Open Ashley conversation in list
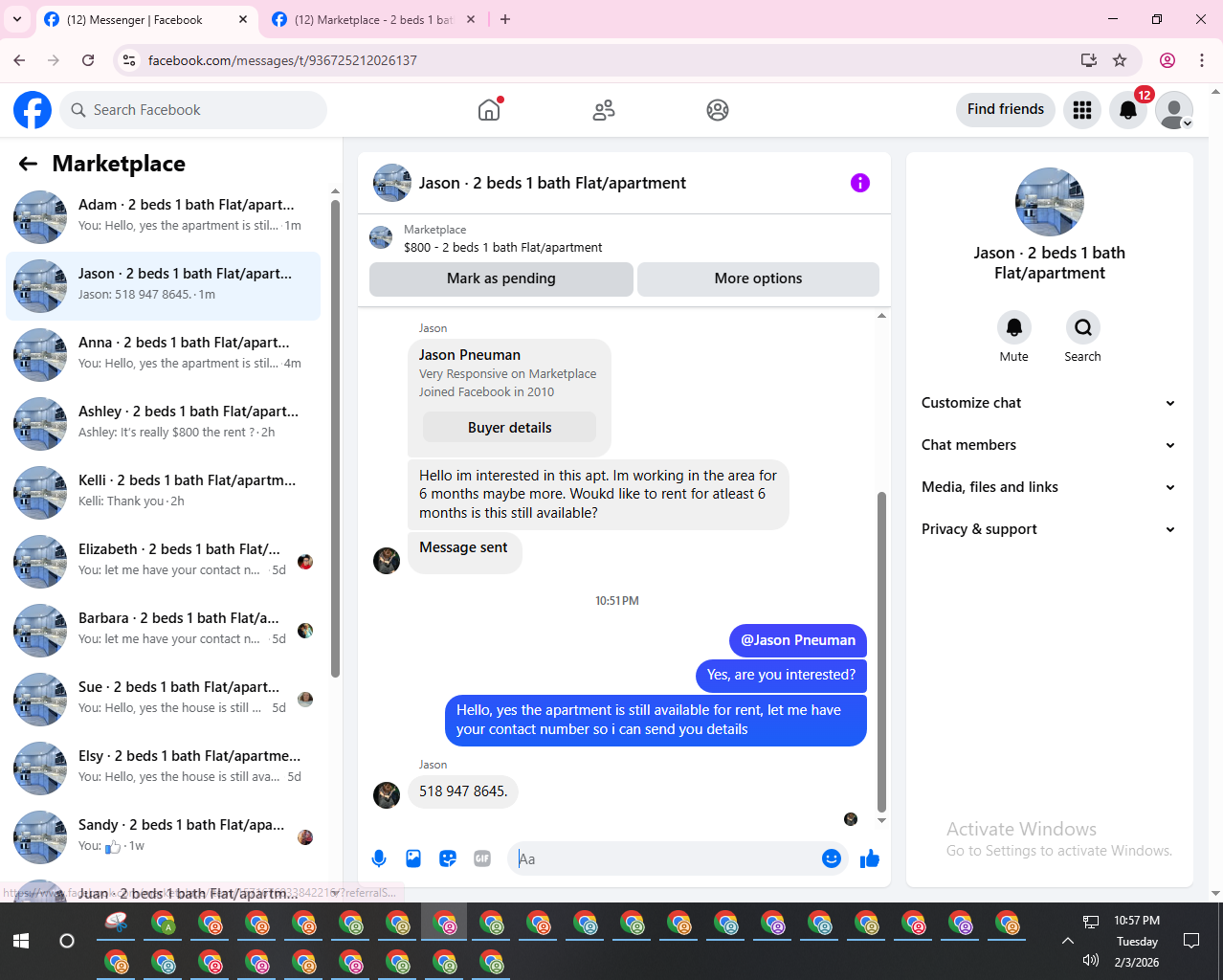1223x980 pixels. [164, 424]
